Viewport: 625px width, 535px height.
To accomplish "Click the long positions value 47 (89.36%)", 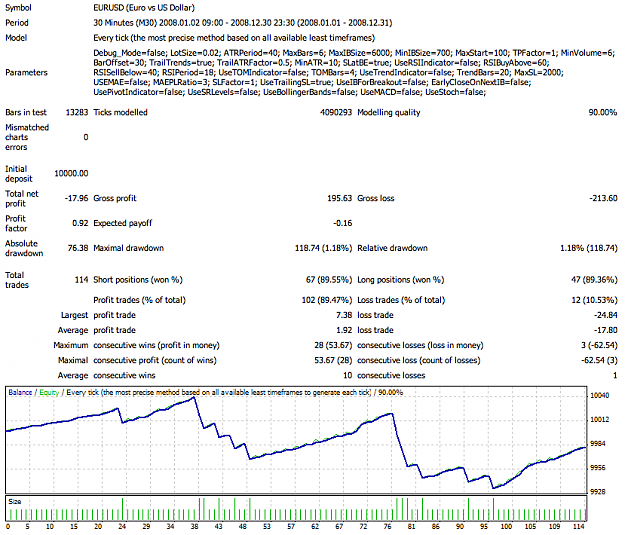I will (x=594, y=280).
